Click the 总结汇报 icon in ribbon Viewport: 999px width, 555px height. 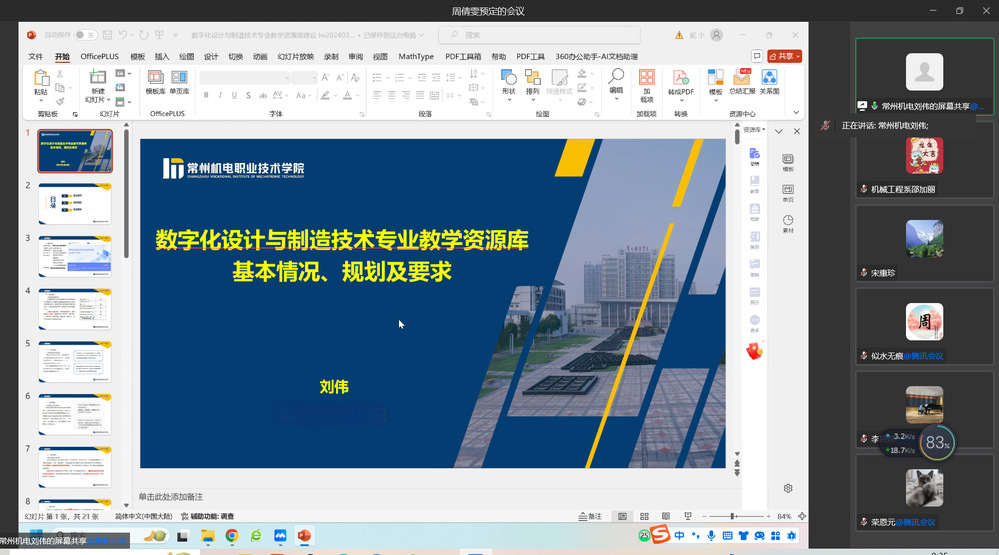point(741,78)
